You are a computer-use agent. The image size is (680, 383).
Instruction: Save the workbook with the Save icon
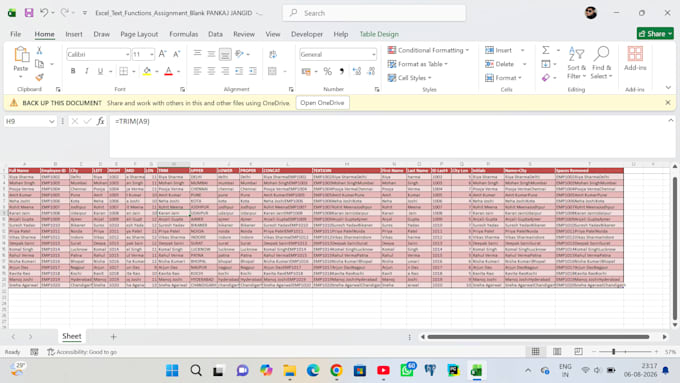[x=29, y=13]
